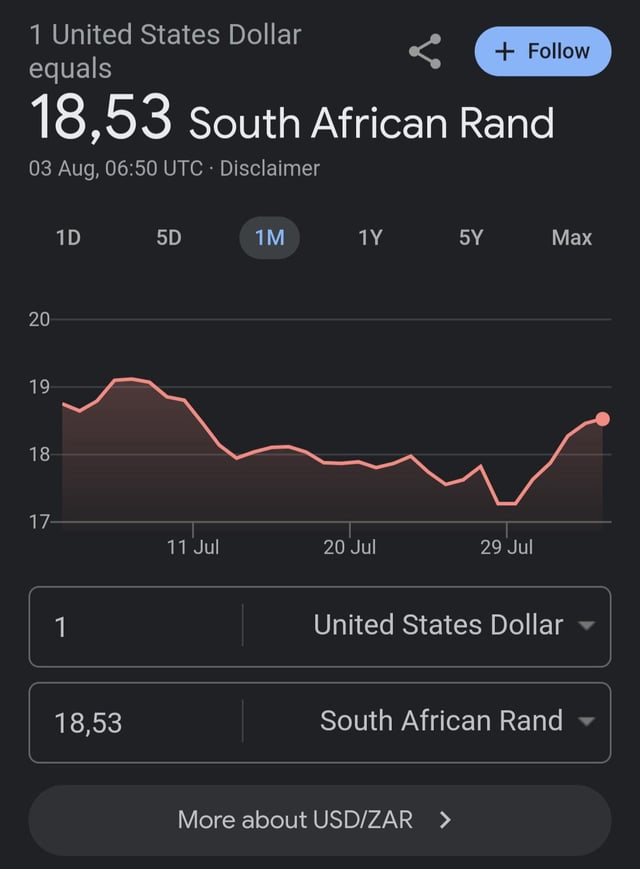This screenshot has height=869, width=640.
Task: Tap the share icon
Action: click(424, 51)
